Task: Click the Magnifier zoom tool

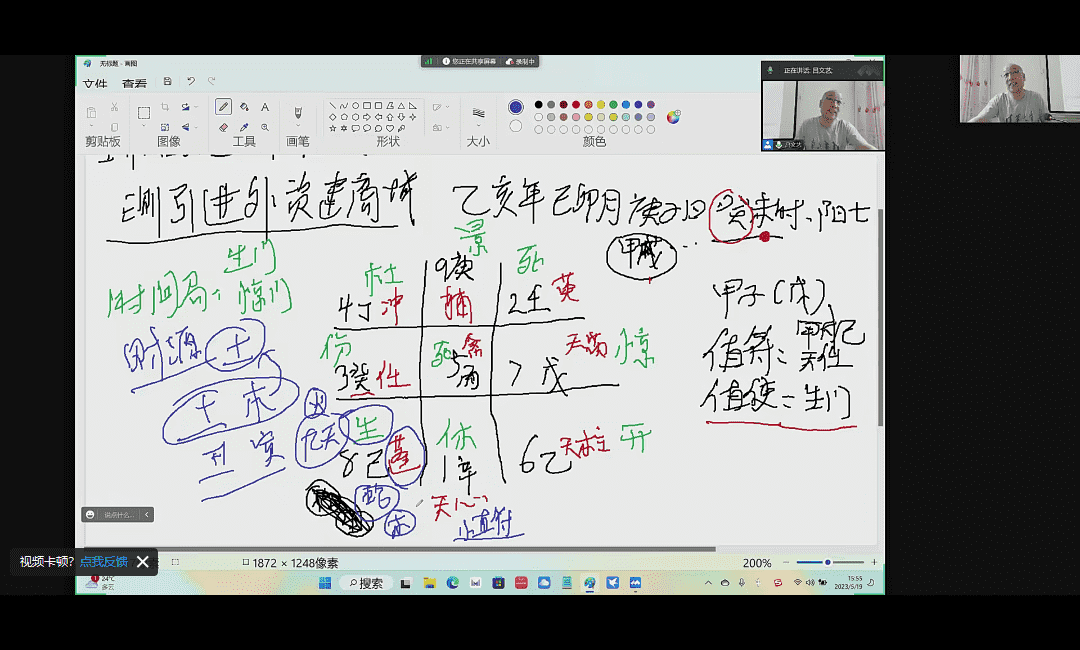Action: 265,127
